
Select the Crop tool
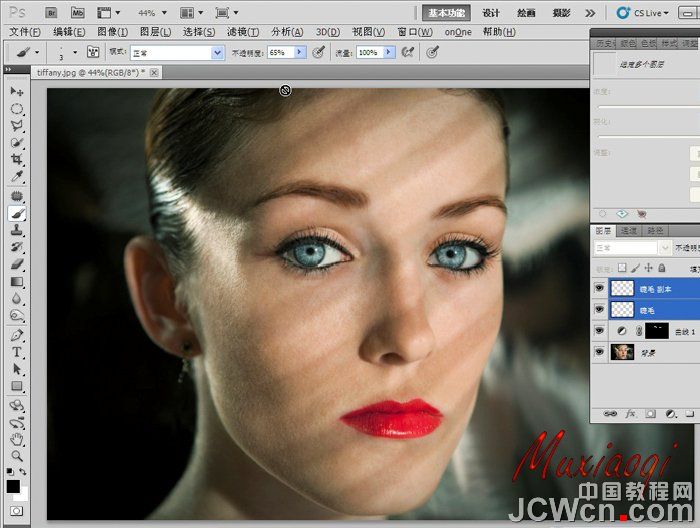pos(17,159)
